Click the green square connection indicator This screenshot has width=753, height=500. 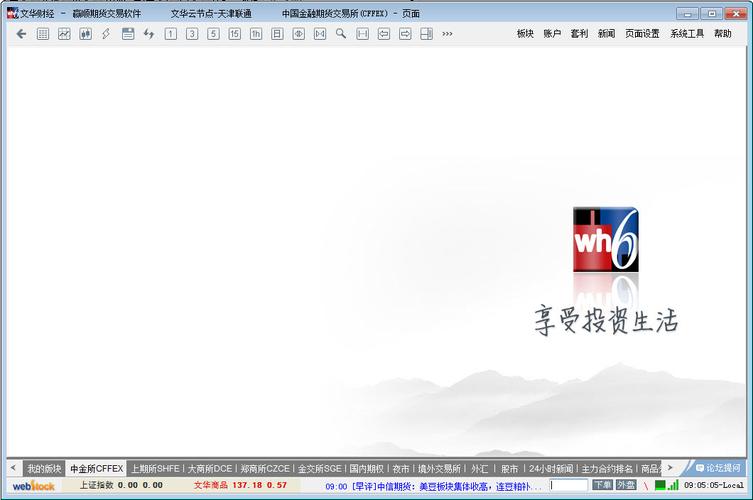coord(660,486)
